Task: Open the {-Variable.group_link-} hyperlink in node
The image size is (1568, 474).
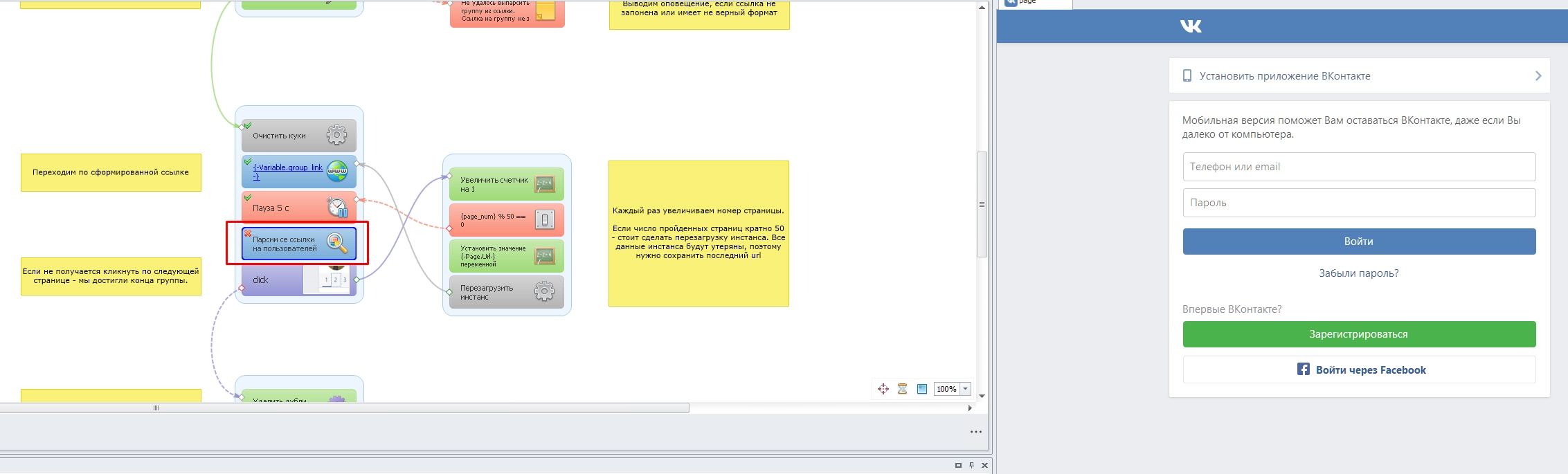Action: click(x=287, y=172)
